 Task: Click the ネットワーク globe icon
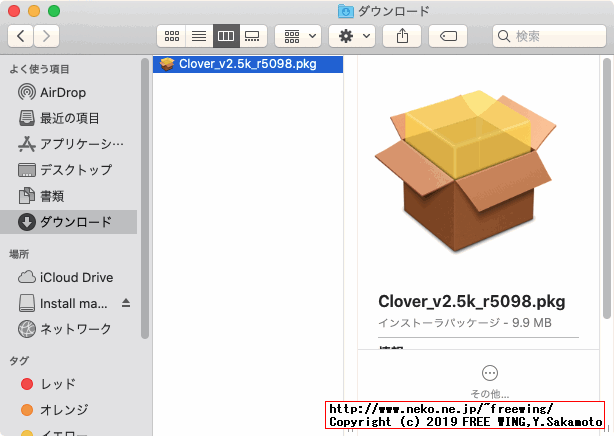point(27,329)
